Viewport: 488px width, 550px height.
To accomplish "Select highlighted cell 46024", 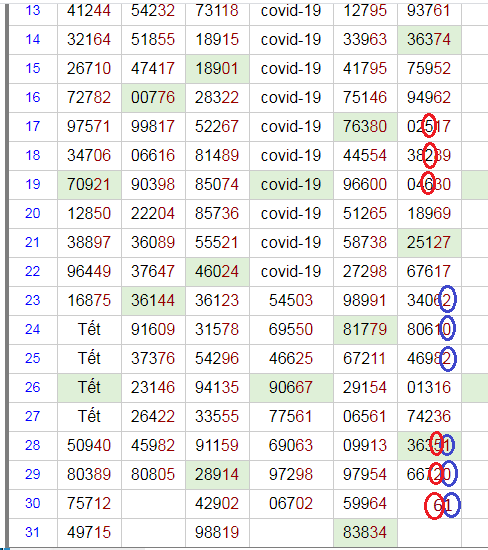I will tap(217, 272).
